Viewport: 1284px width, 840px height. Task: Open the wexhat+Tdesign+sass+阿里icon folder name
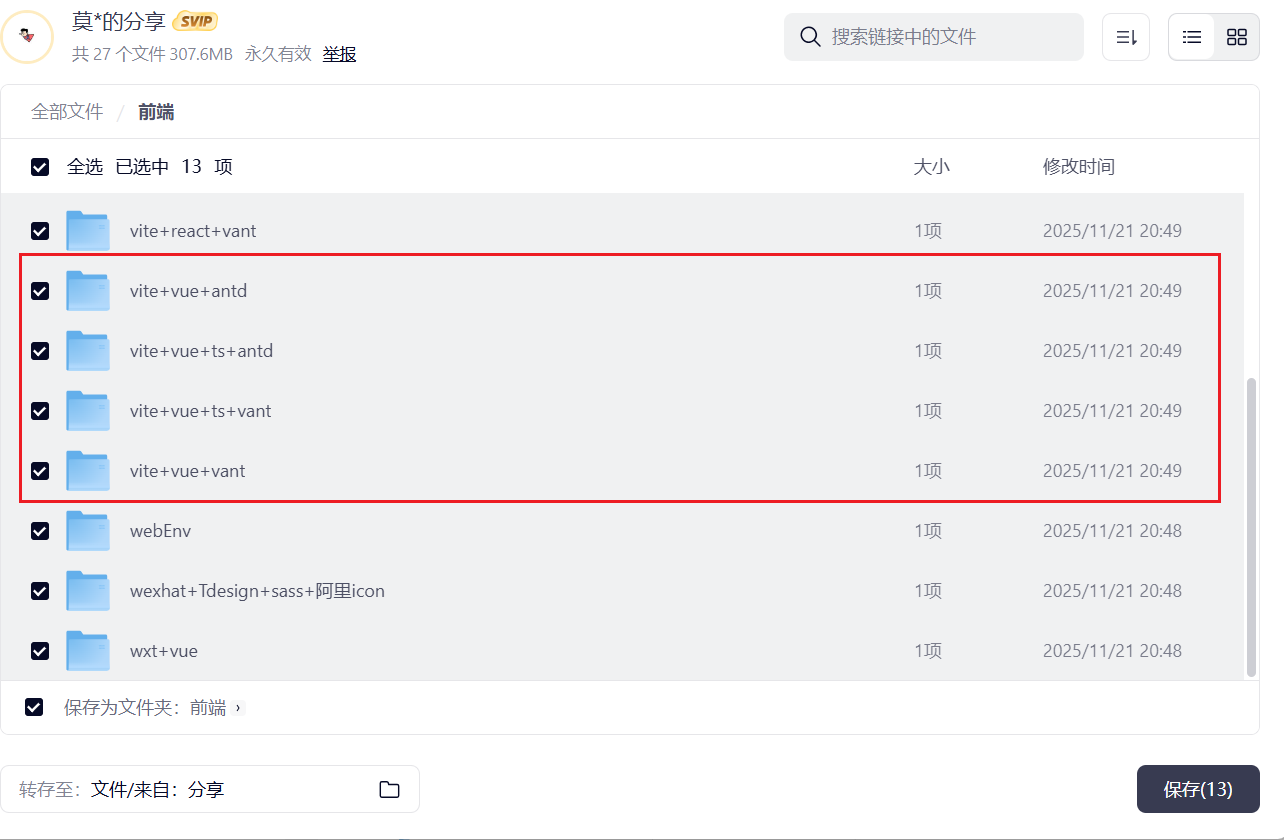point(257,591)
